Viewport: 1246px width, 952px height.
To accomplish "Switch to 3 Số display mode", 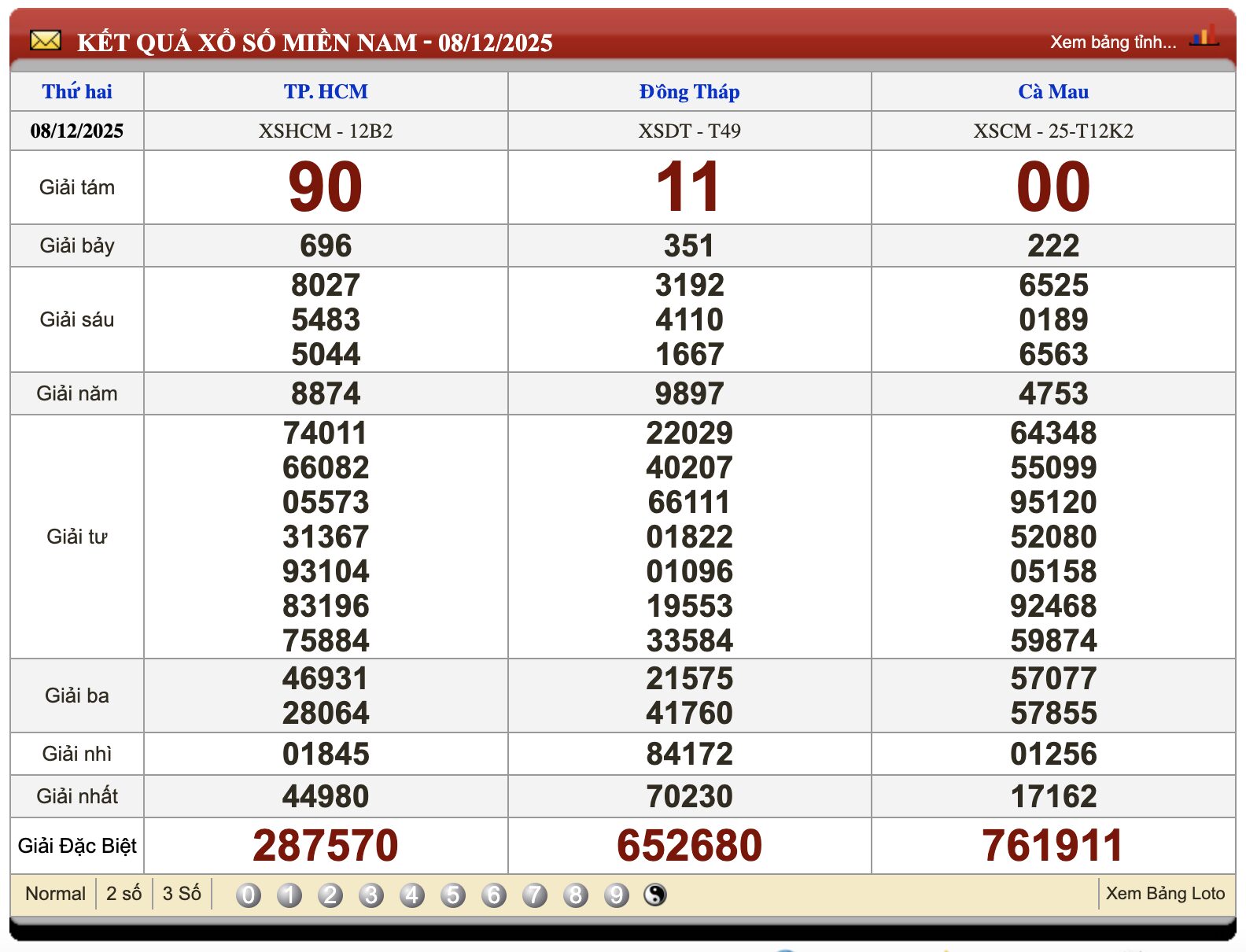I will pyautogui.click(x=182, y=894).
